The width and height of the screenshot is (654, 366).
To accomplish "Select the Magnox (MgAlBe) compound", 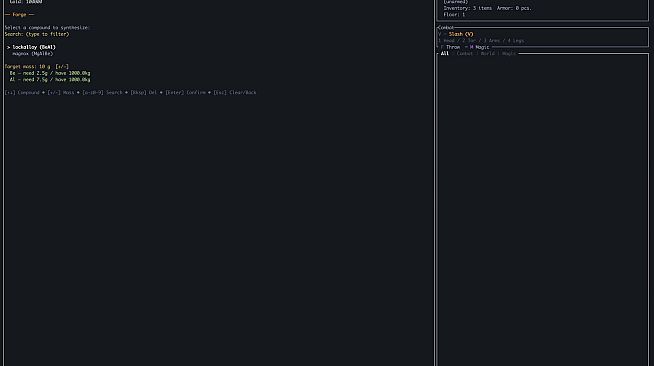I will (x=33, y=54).
